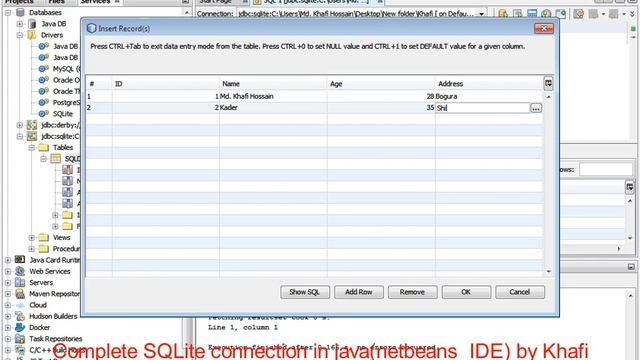The width and height of the screenshot is (640, 360).
Task: Click the Show SQL button
Action: tap(304, 292)
